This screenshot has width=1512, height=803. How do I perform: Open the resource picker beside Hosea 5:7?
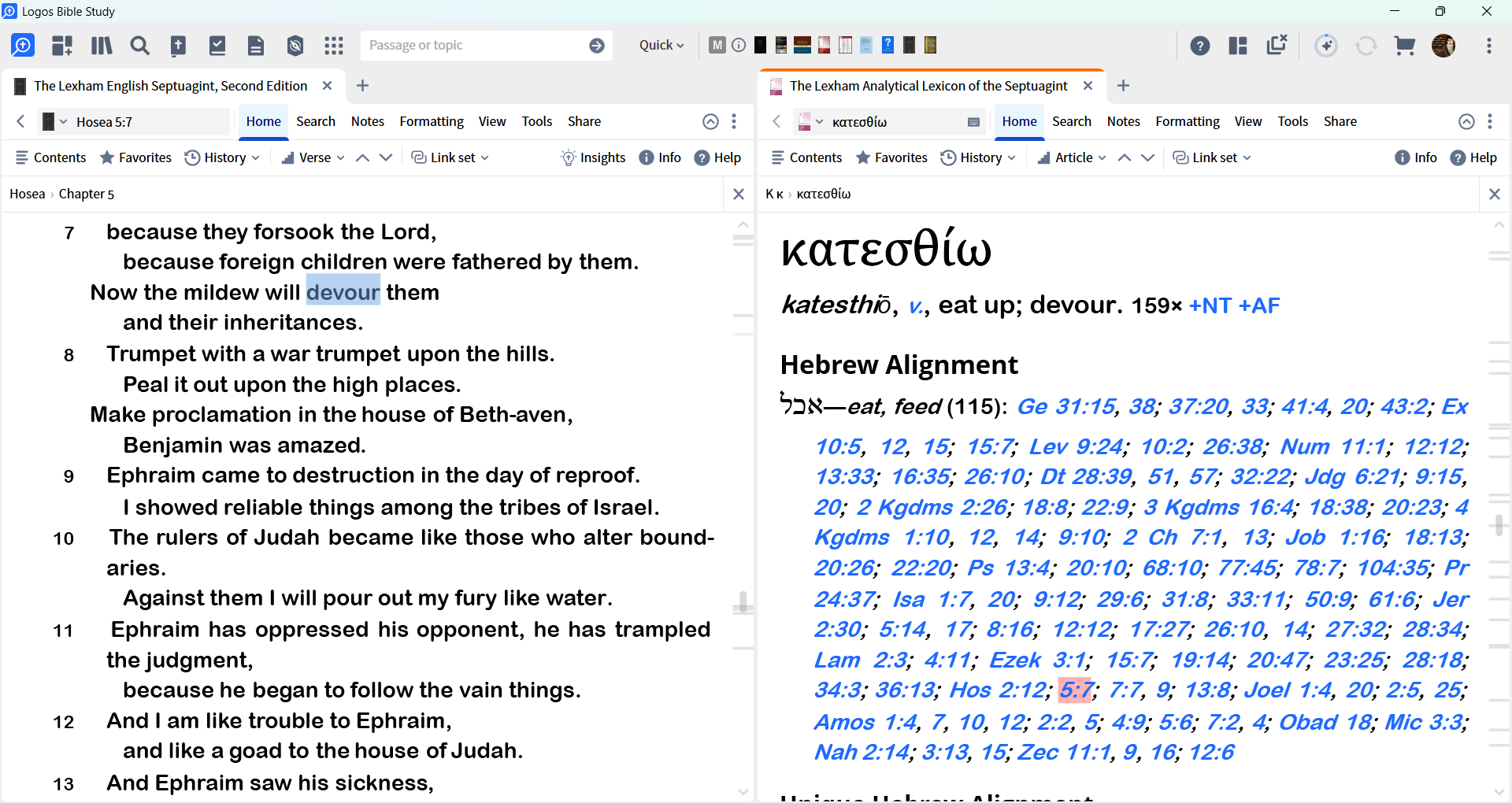(54, 122)
